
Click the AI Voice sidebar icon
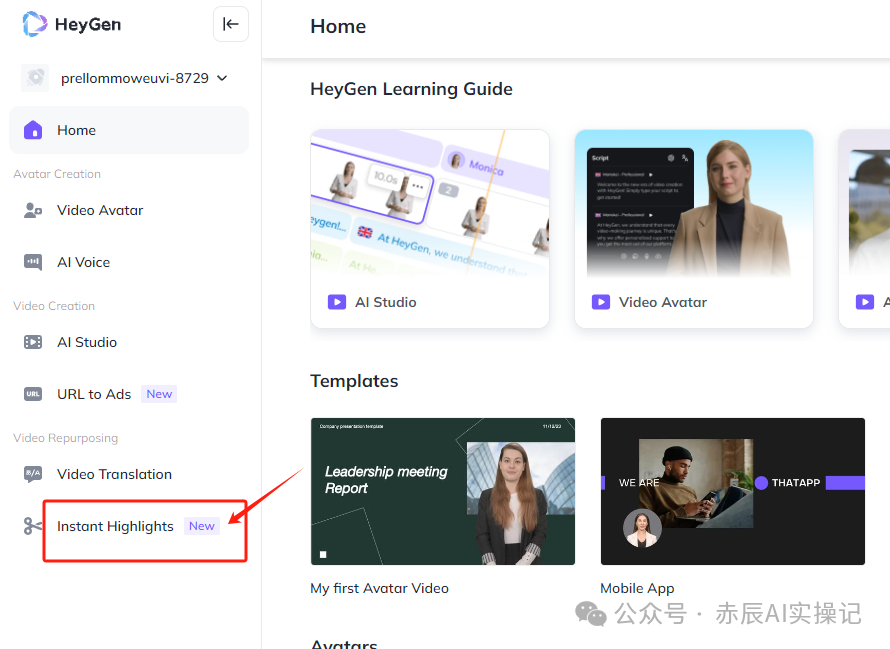point(33,262)
